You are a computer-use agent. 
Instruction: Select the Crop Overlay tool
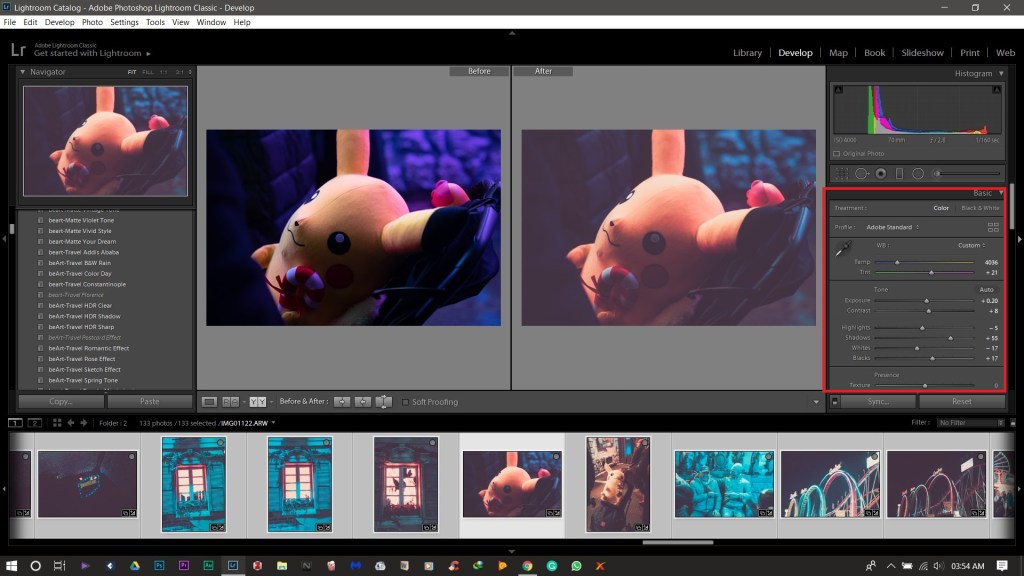(x=841, y=174)
